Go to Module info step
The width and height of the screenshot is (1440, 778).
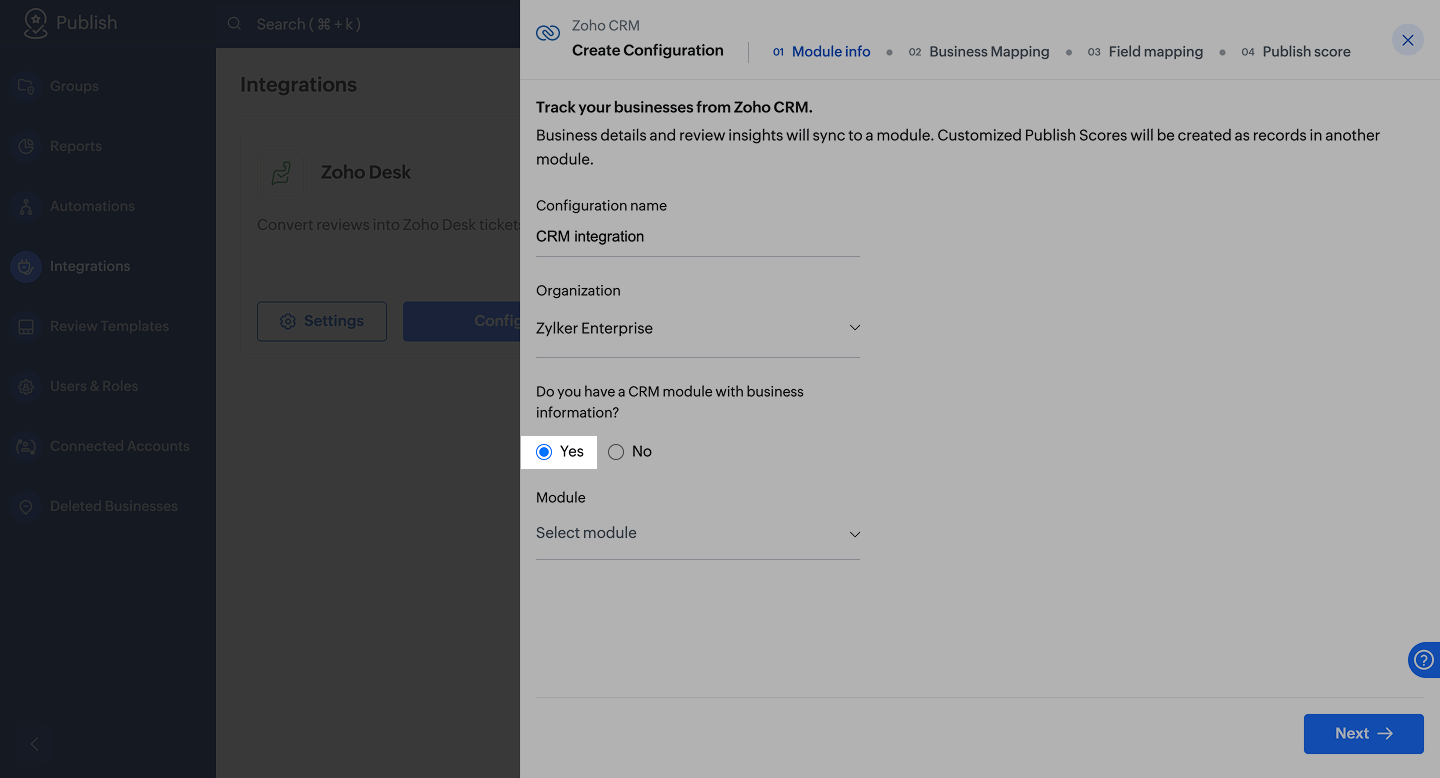821,52
